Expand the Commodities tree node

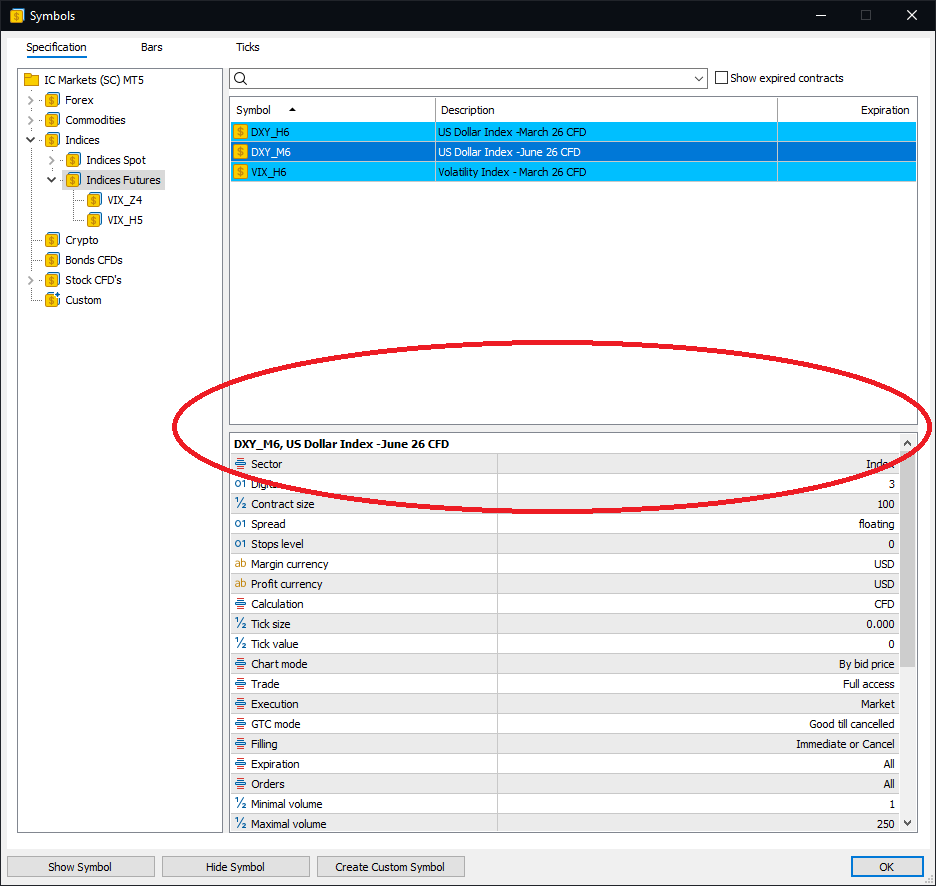[x=30, y=120]
